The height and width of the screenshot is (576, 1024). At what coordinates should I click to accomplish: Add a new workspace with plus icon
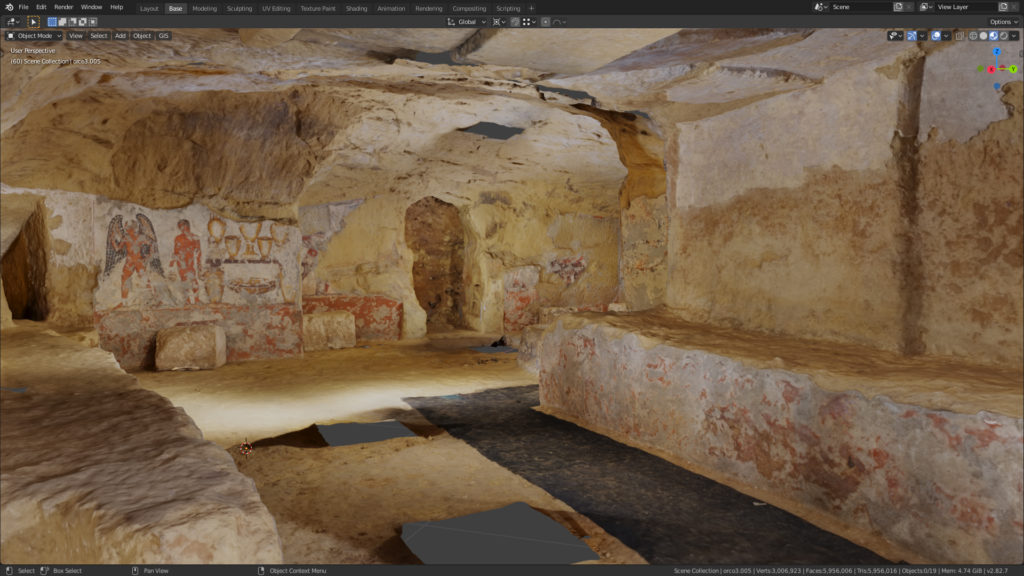point(532,8)
